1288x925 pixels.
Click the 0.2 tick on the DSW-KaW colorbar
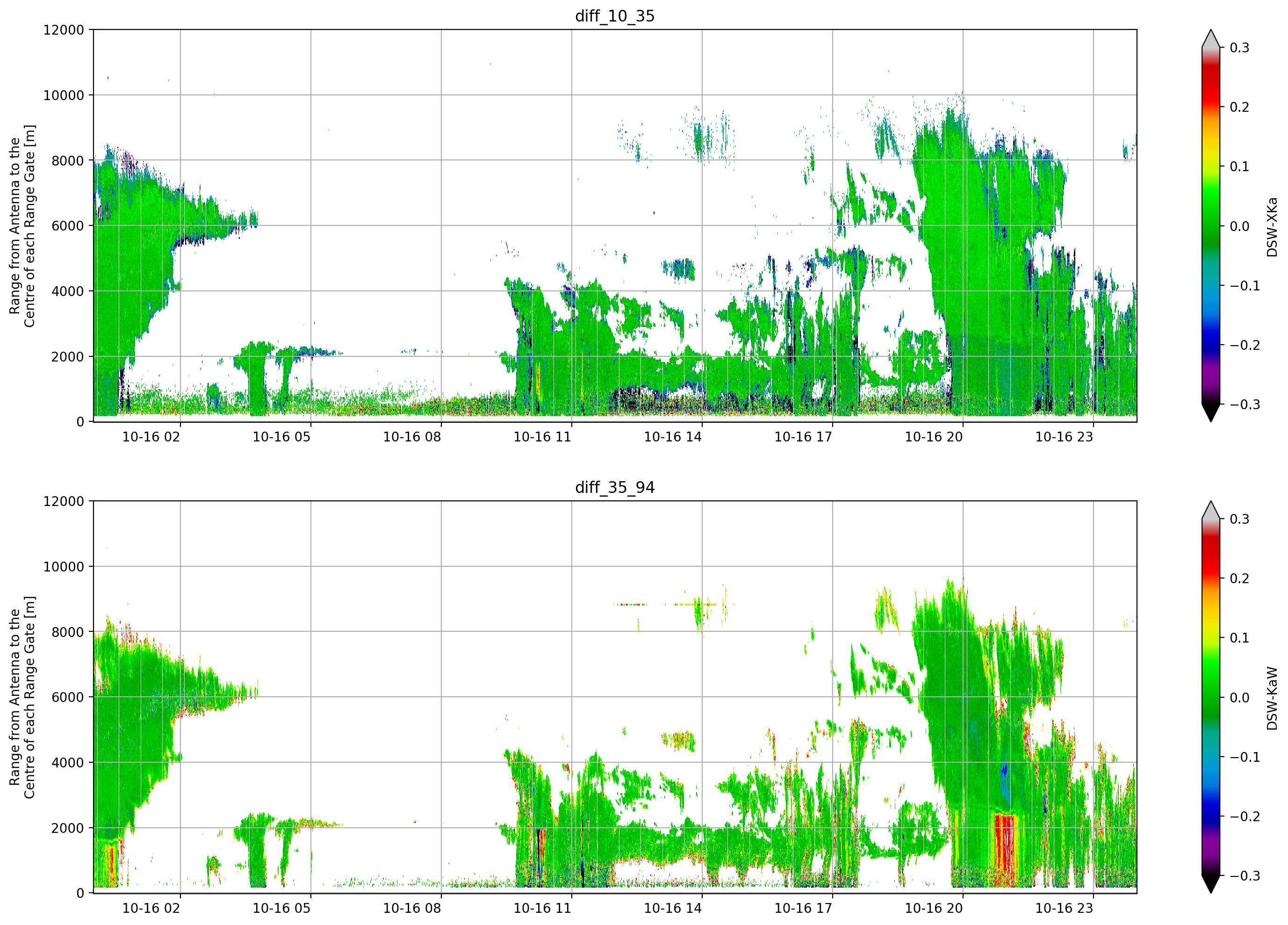[1240, 578]
